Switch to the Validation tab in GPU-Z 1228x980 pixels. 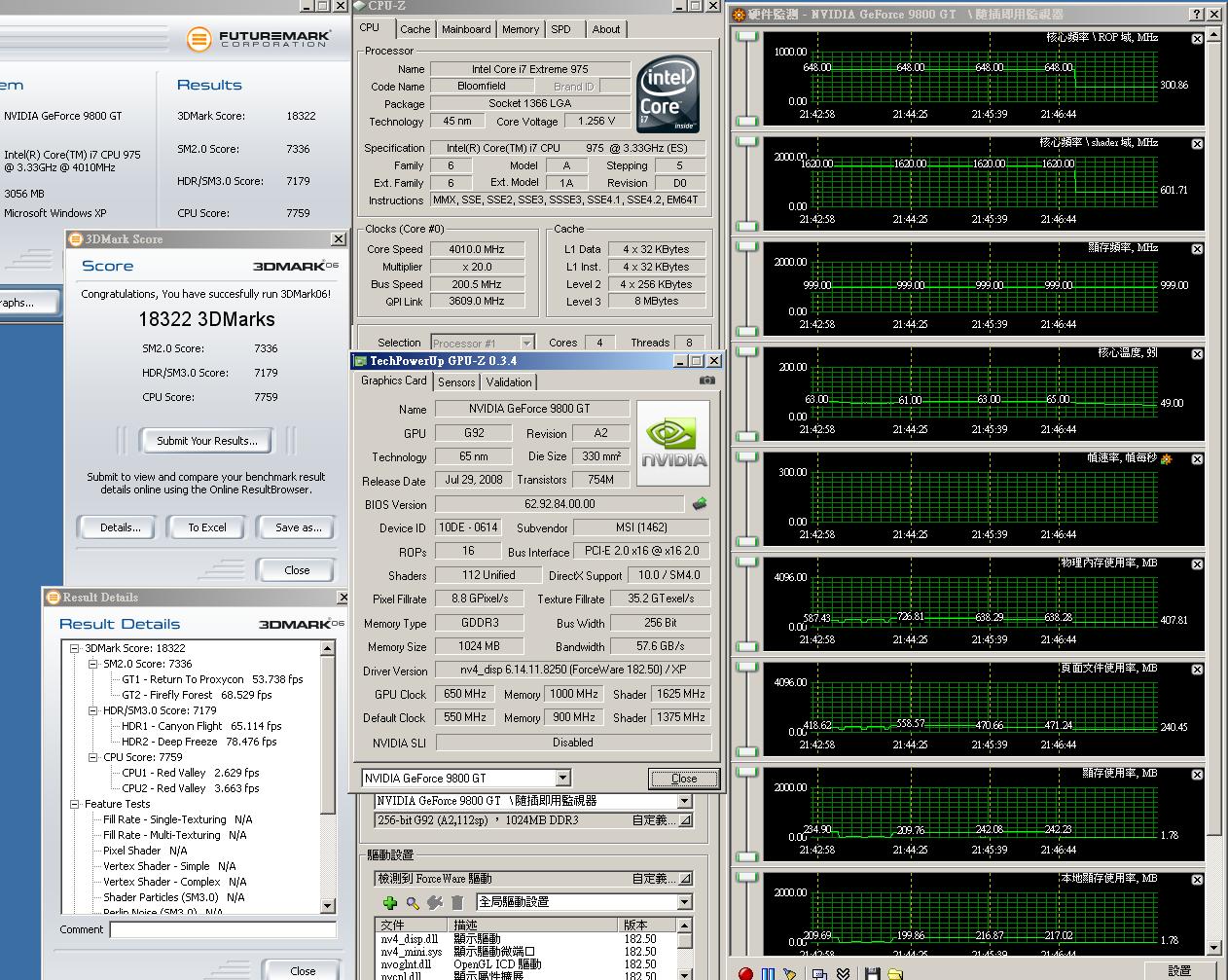click(x=509, y=382)
